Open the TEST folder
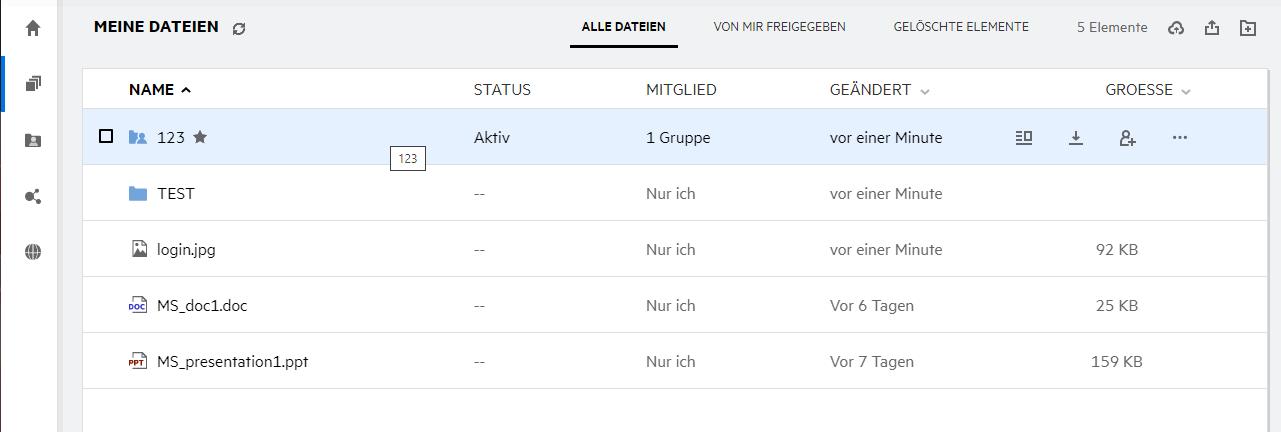Screen dimensions: 1281x432 [175, 194]
